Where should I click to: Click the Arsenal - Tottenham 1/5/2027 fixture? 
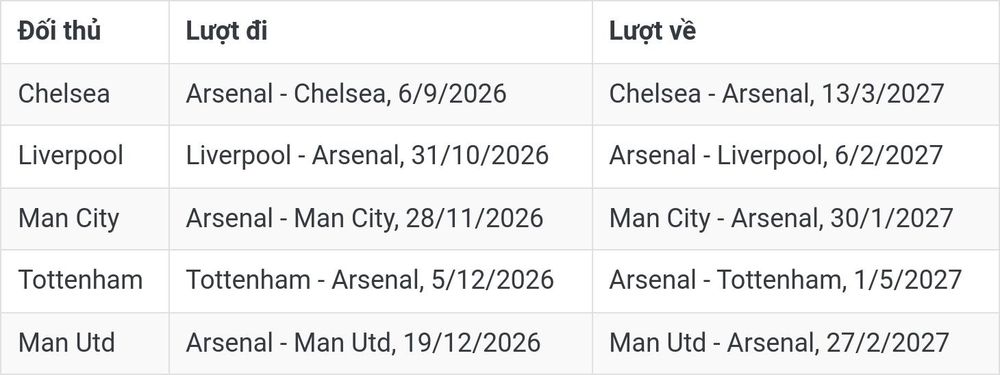pyautogui.click(x=785, y=280)
